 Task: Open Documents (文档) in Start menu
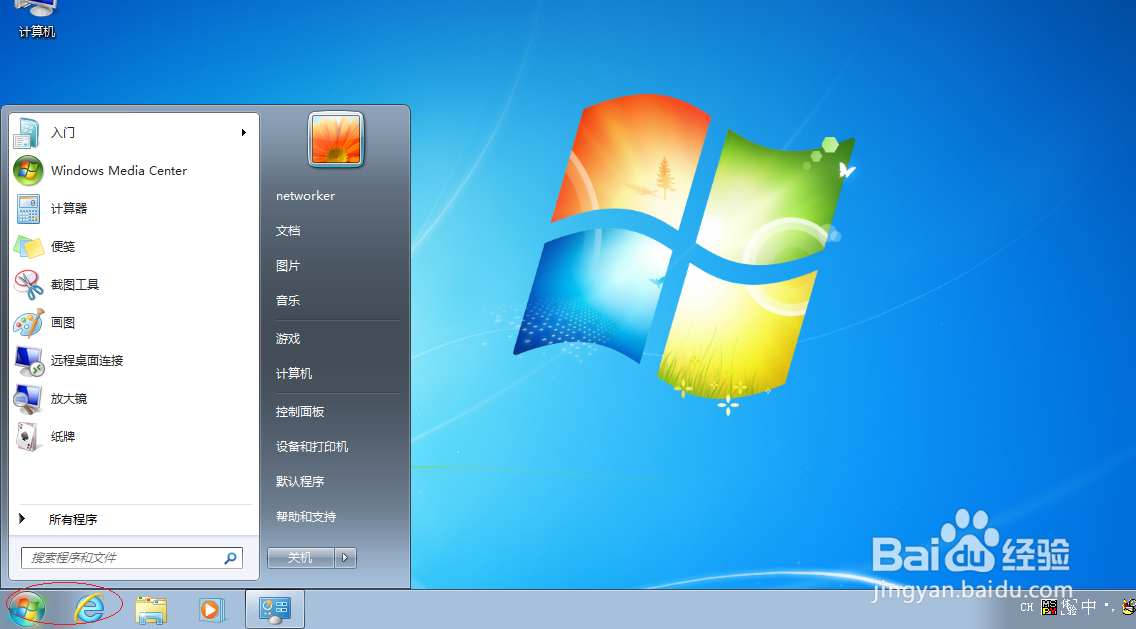point(288,231)
